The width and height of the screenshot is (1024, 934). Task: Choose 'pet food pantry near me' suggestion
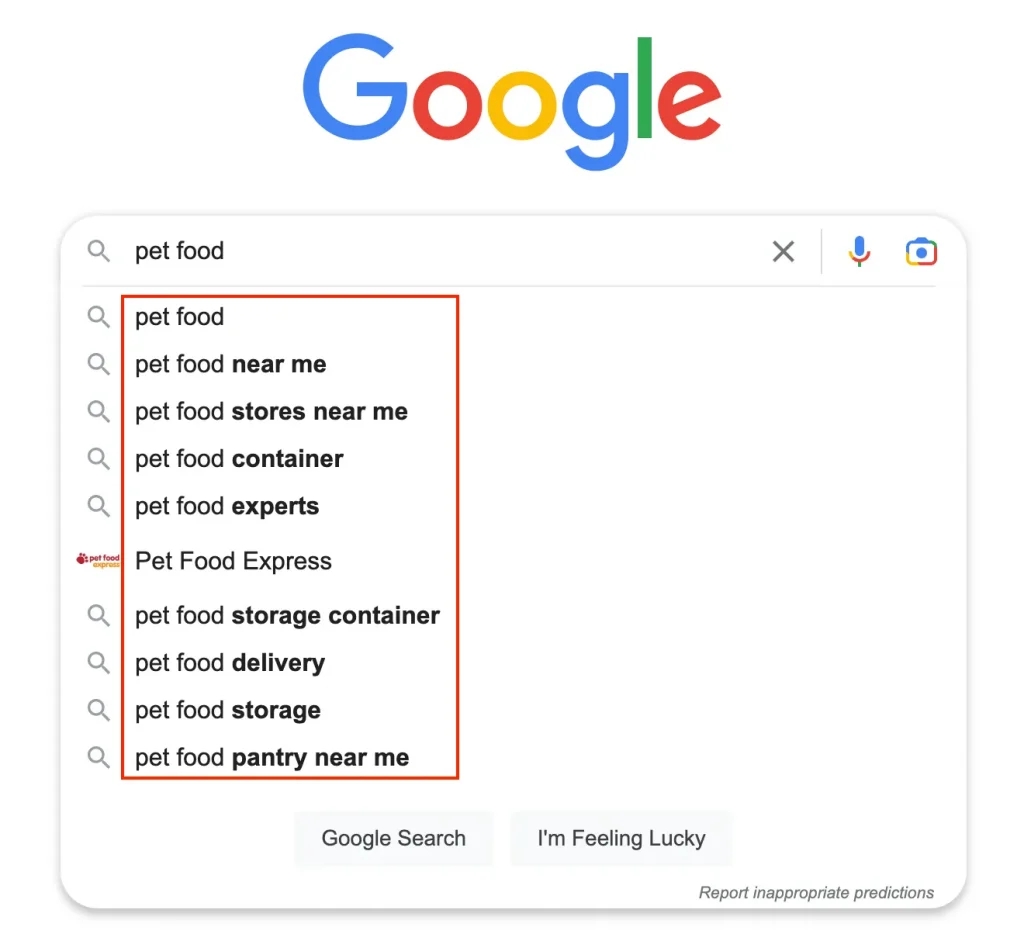tap(272, 758)
